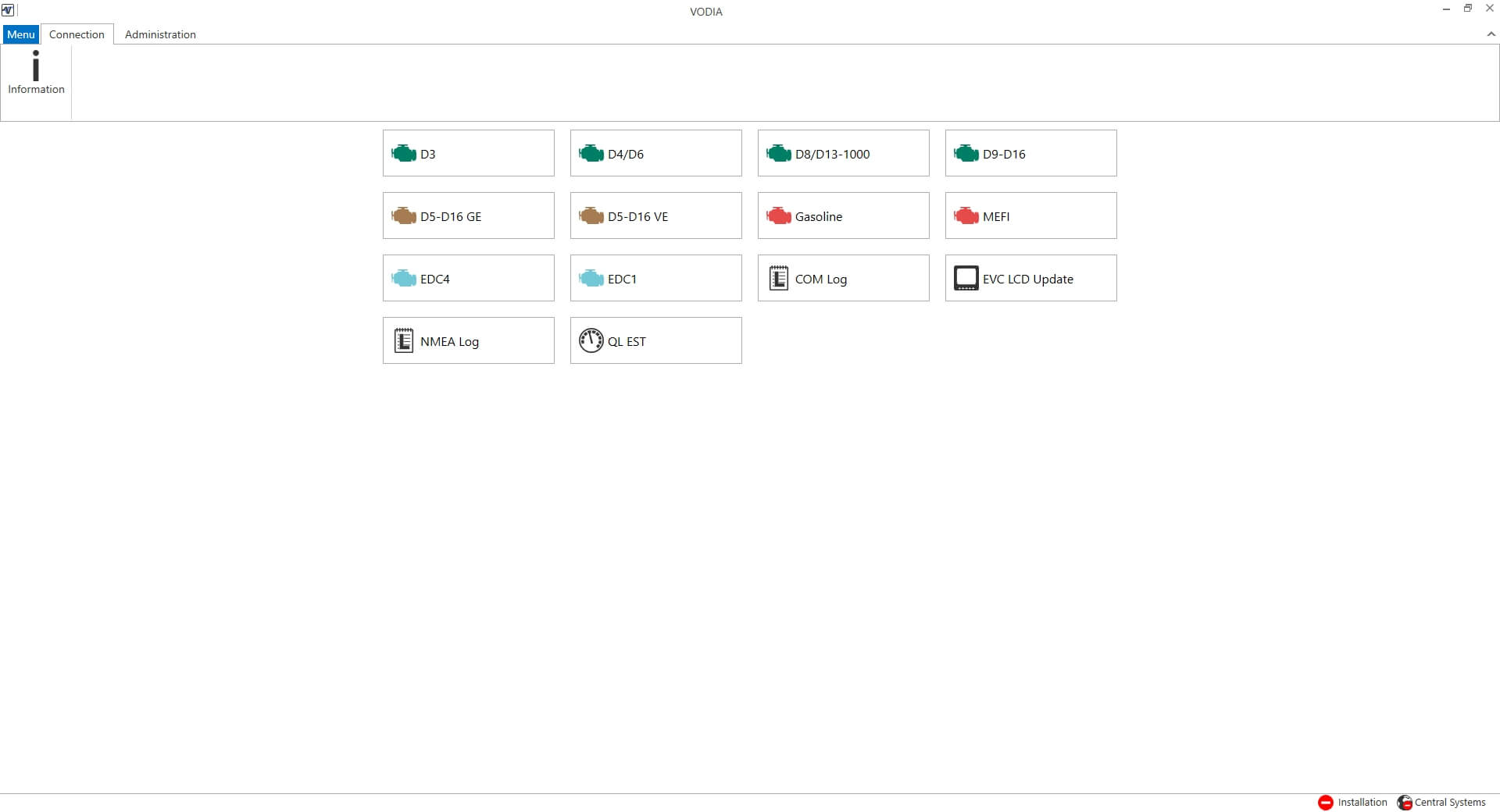Switch to the Connection tab
The height and width of the screenshot is (812, 1500).
point(77,34)
